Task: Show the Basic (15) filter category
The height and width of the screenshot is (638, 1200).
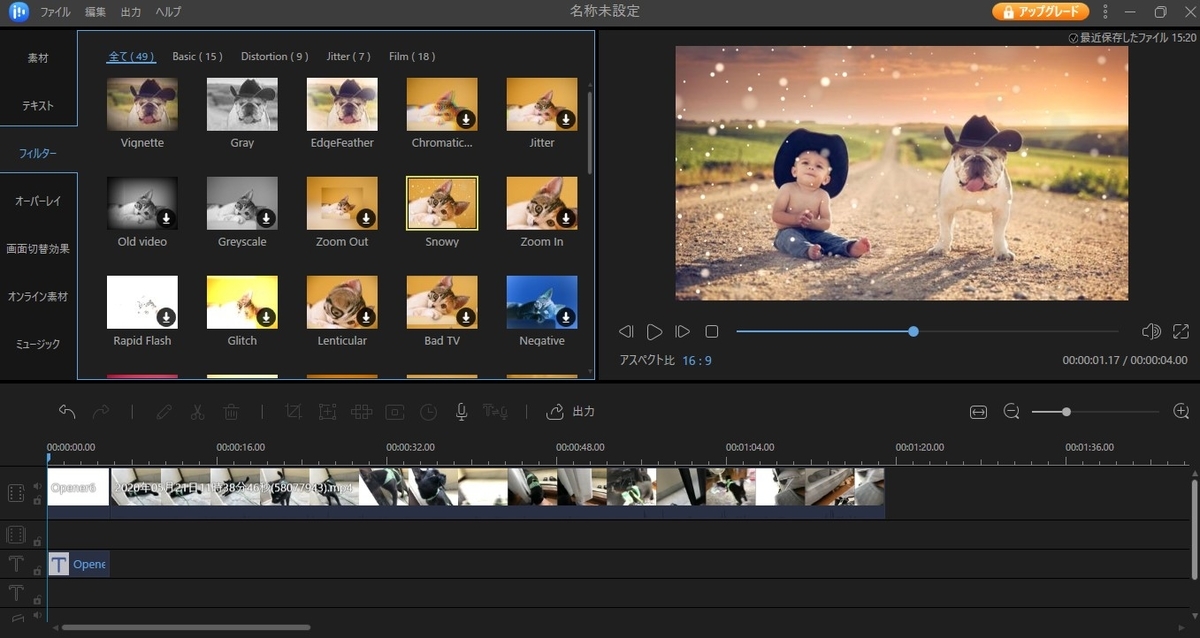Action: [x=197, y=57]
